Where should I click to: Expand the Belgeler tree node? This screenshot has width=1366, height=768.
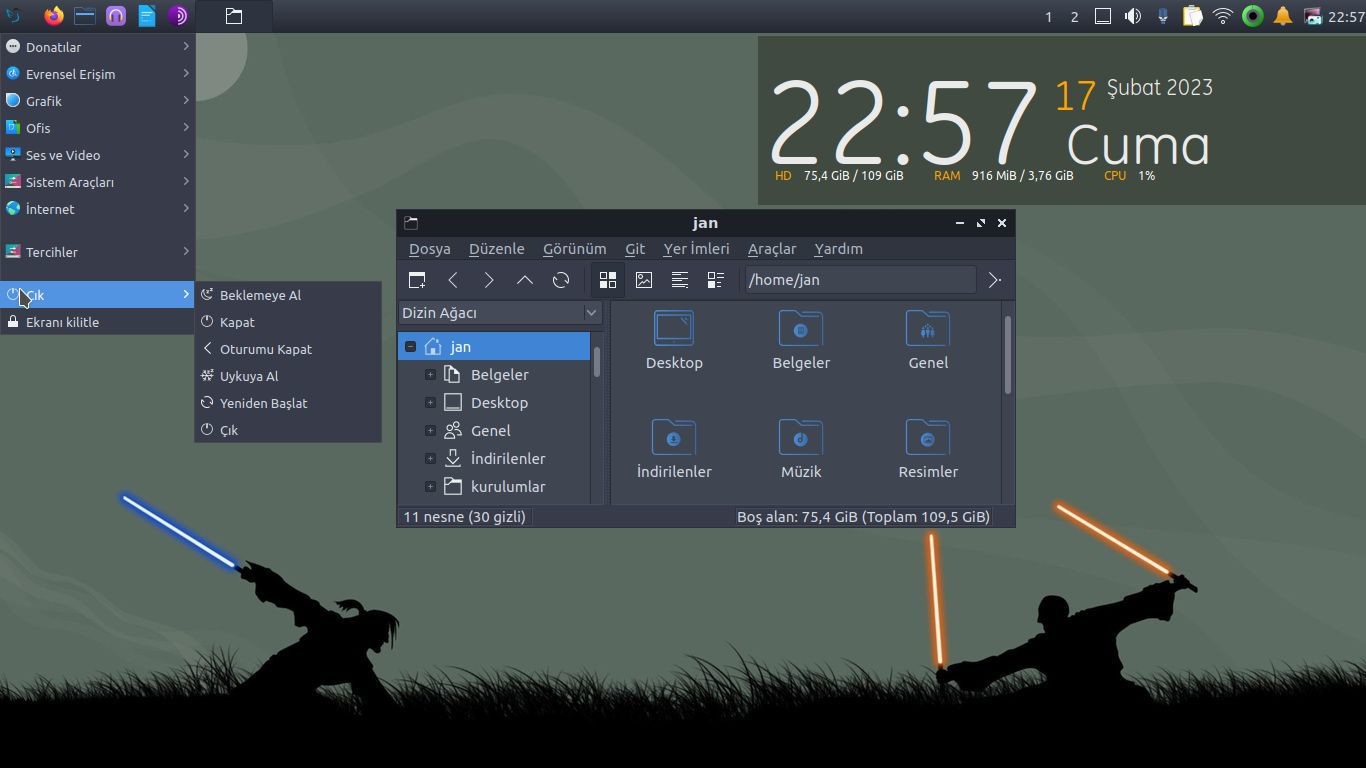click(430, 375)
